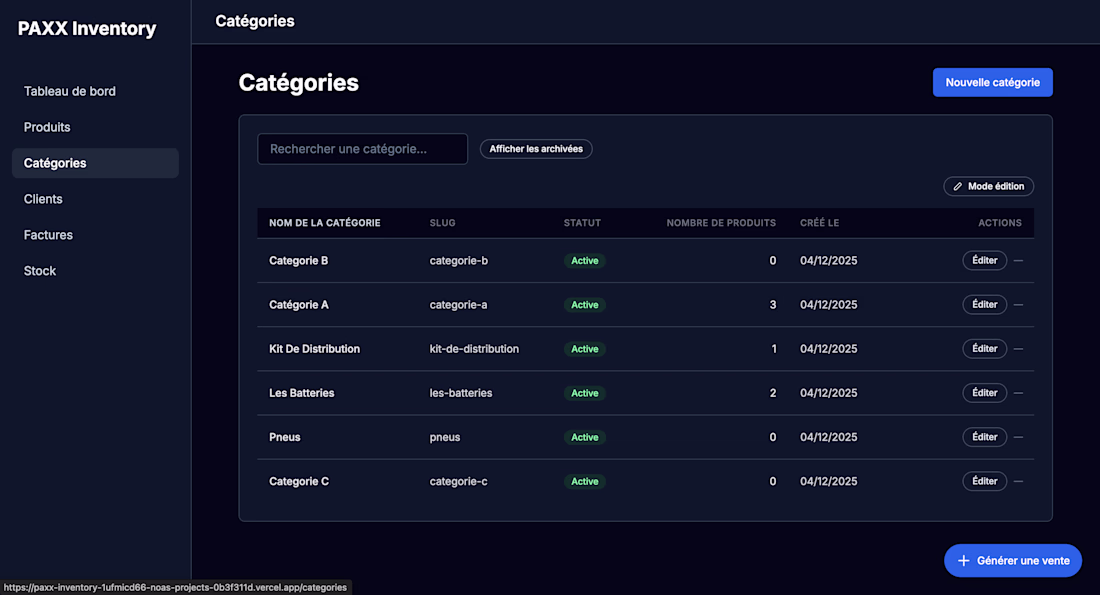
Task: Edit the Les Batteries category
Action: (984, 393)
